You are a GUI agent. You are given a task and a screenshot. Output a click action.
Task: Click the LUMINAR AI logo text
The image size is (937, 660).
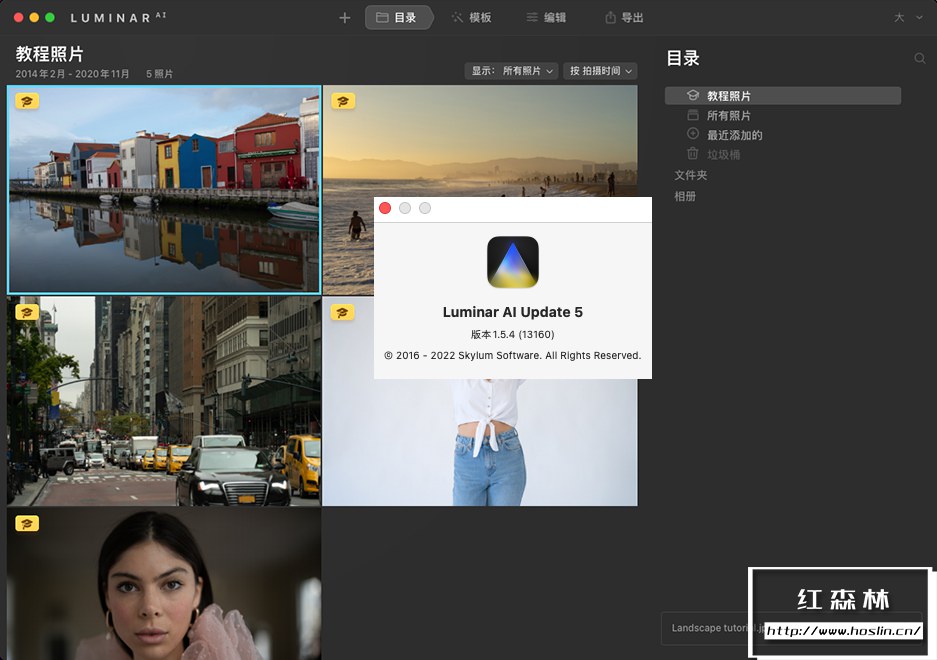pos(118,18)
